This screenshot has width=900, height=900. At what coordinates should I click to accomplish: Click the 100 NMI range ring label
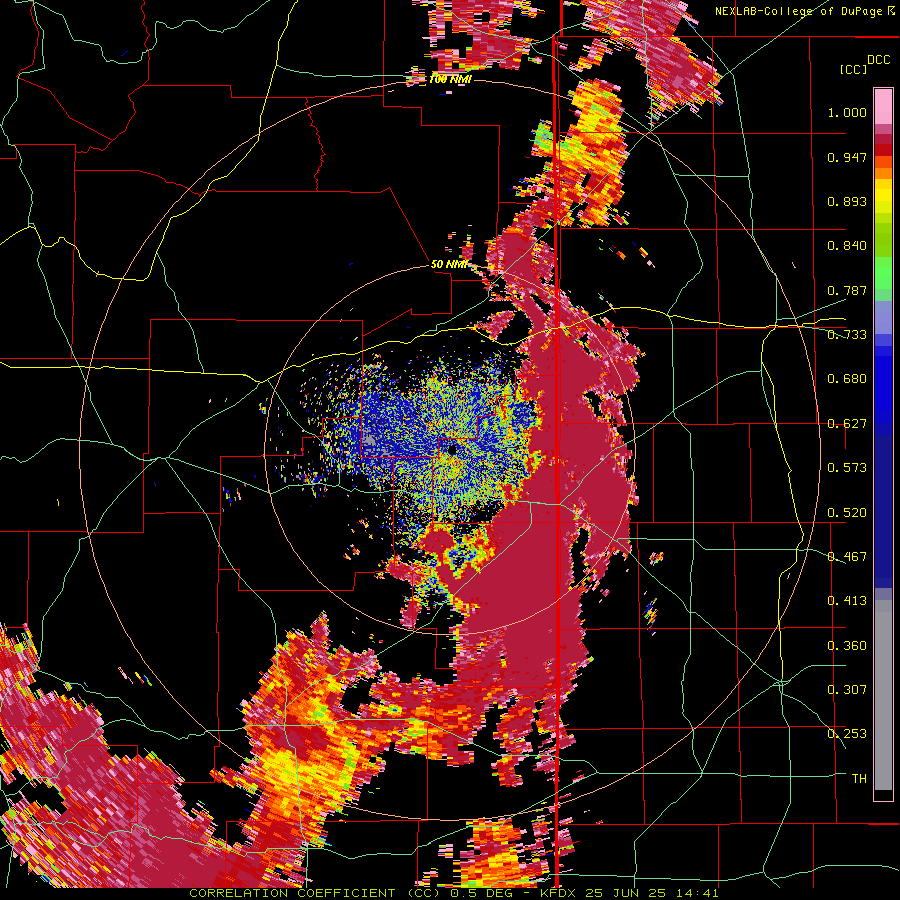point(450,79)
